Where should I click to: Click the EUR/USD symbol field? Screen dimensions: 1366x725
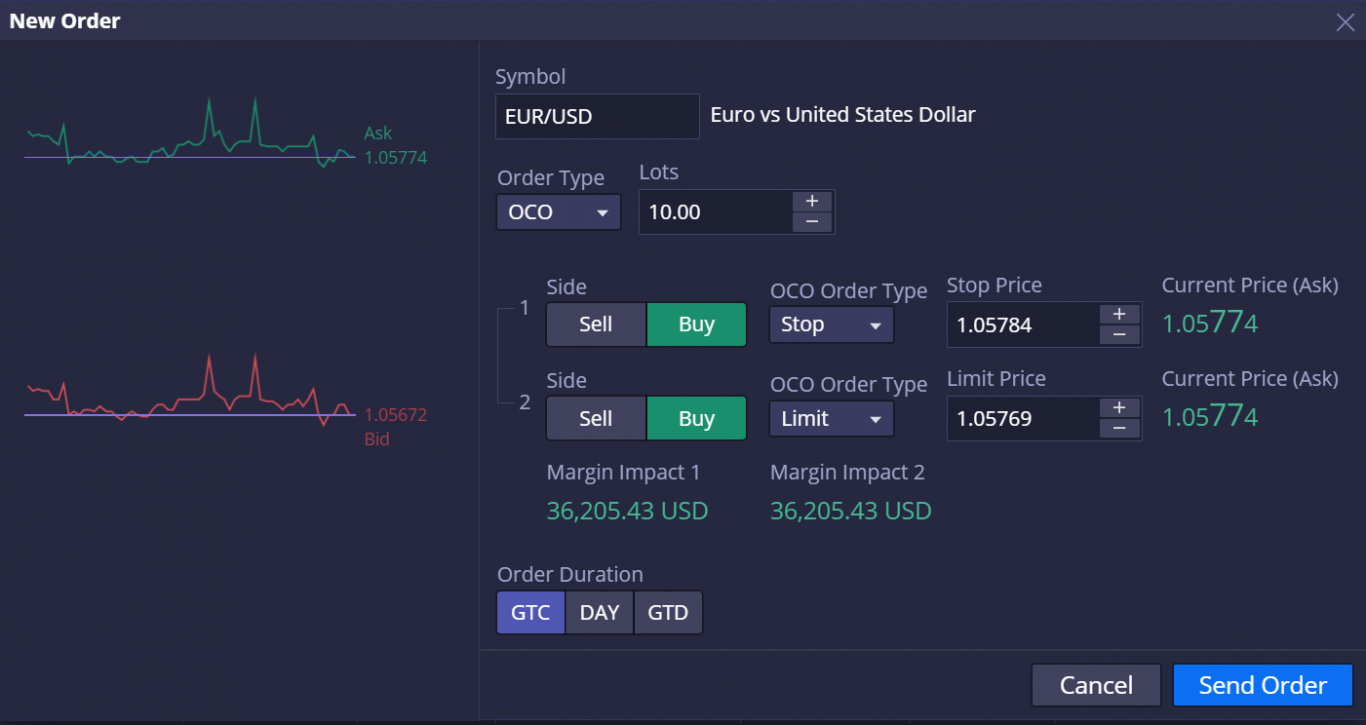coord(597,116)
